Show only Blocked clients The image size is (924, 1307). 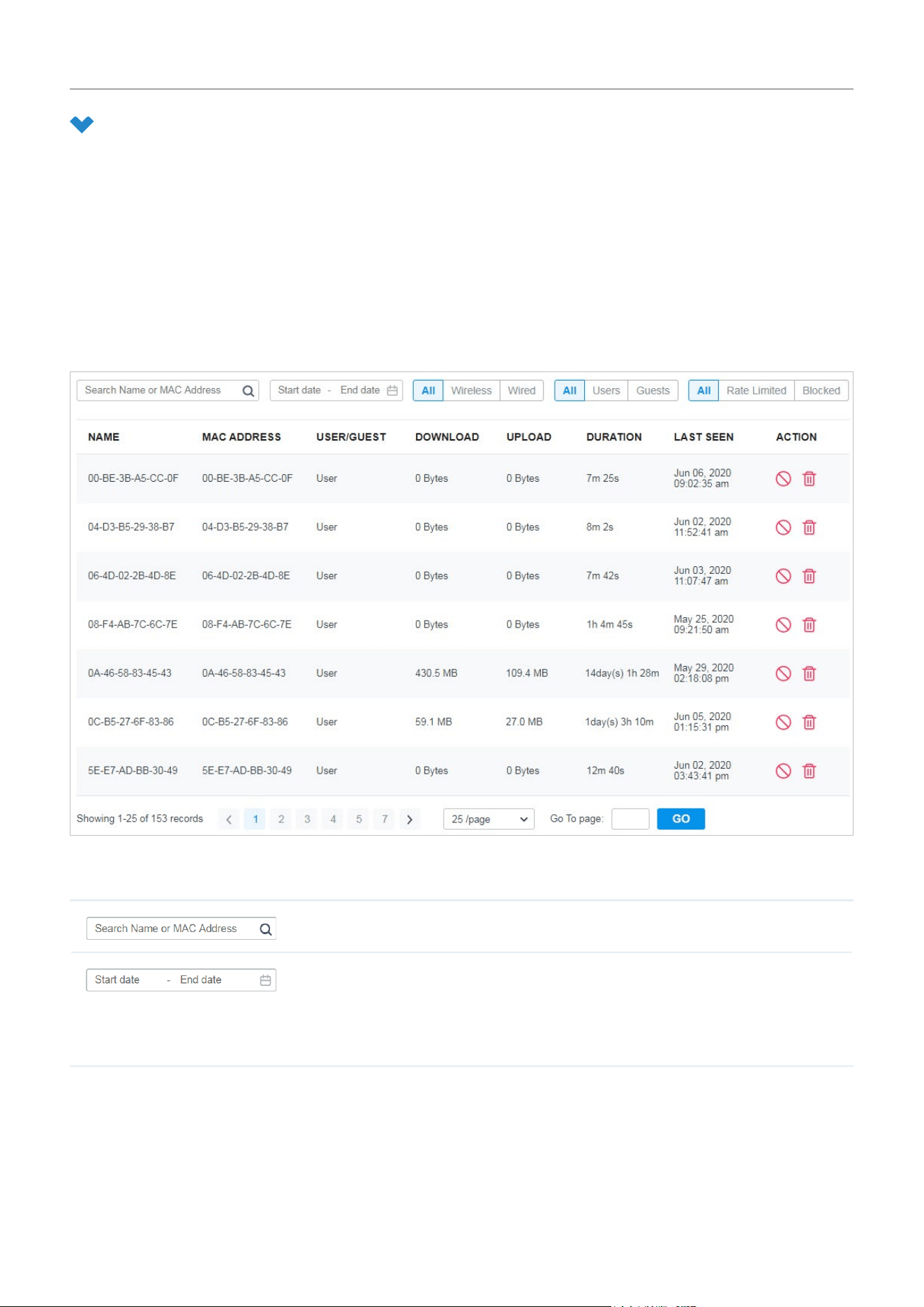click(x=821, y=390)
